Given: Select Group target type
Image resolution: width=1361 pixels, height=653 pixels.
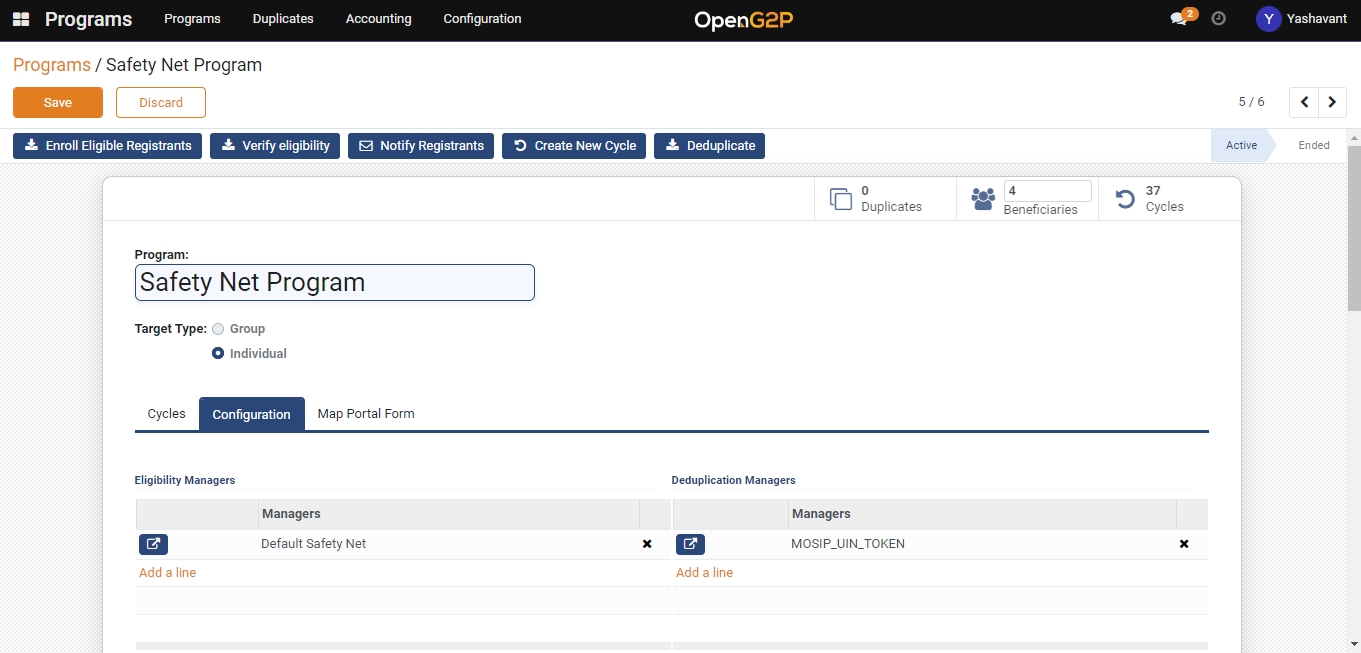Looking at the screenshot, I should tap(218, 329).
